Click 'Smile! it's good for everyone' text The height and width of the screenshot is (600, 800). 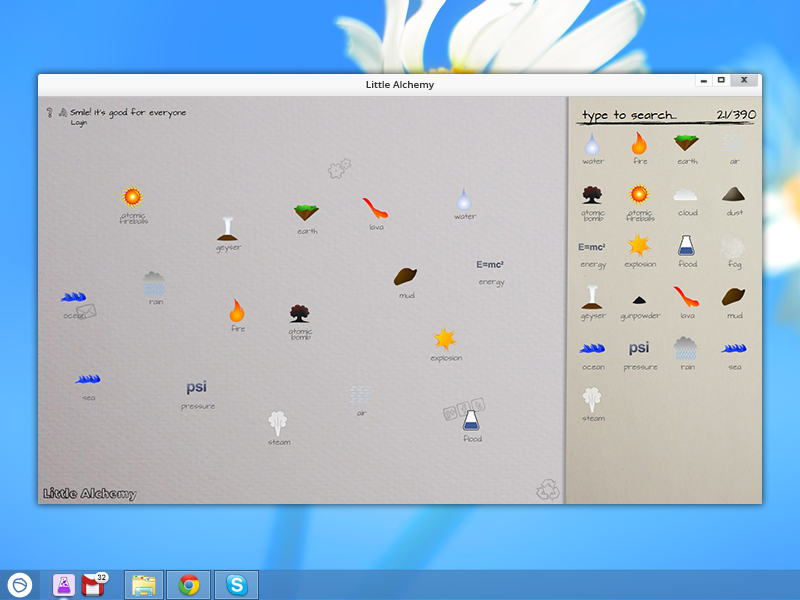pyautogui.click(x=128, y=112)
